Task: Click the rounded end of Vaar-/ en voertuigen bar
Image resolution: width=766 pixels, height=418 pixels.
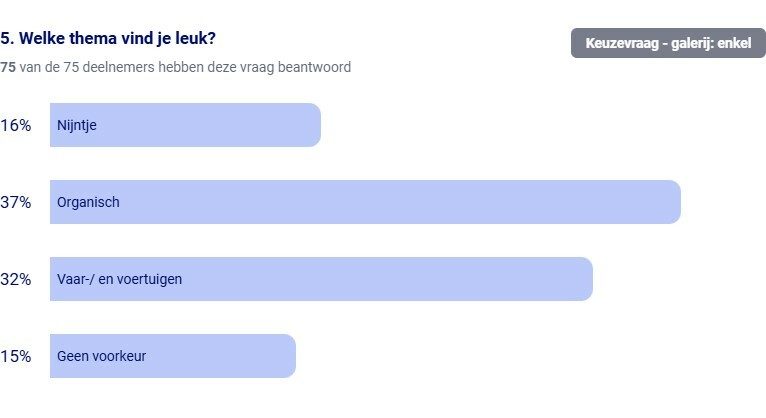Action: click(586, 279)
